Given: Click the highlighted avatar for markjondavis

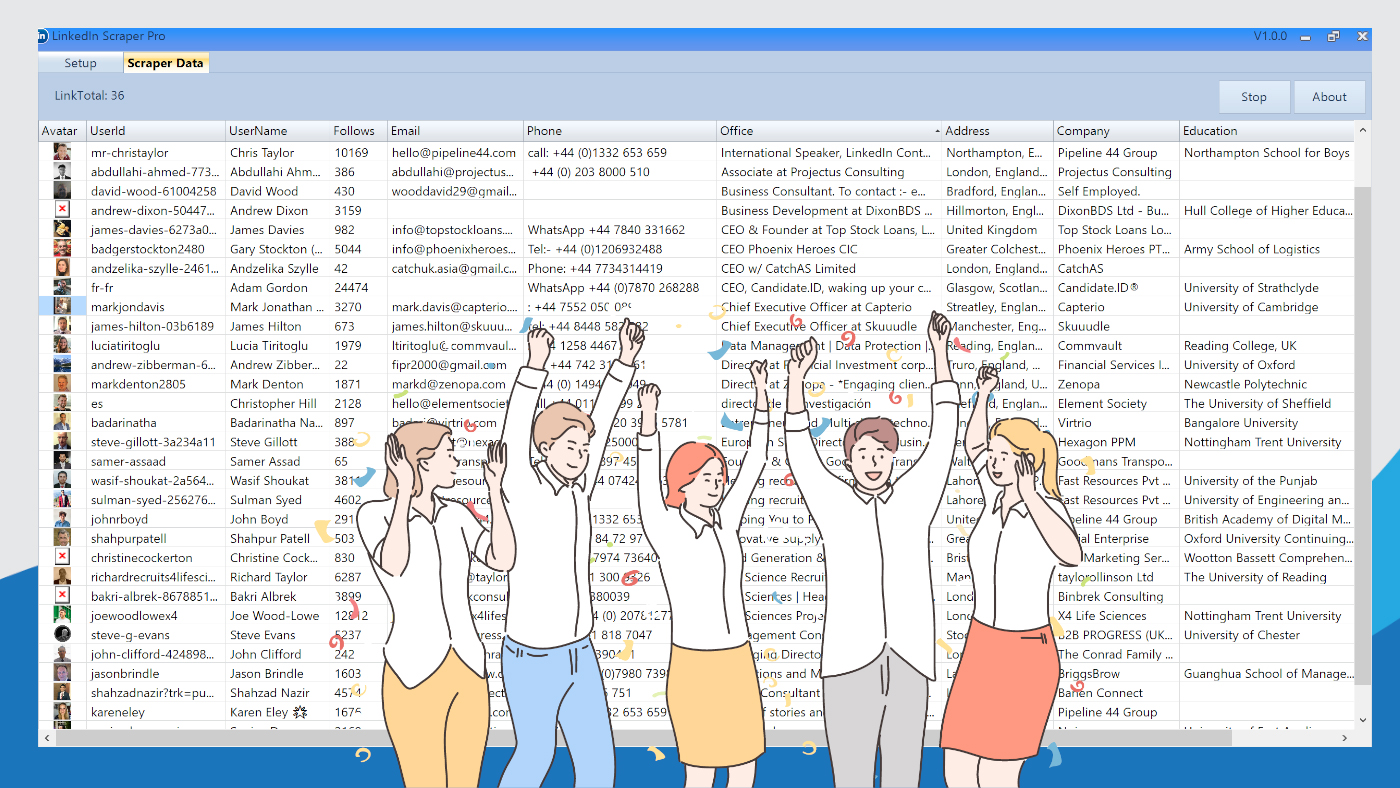Looking at the screenshot, I should pyautogui.click(x=62, y=307).
